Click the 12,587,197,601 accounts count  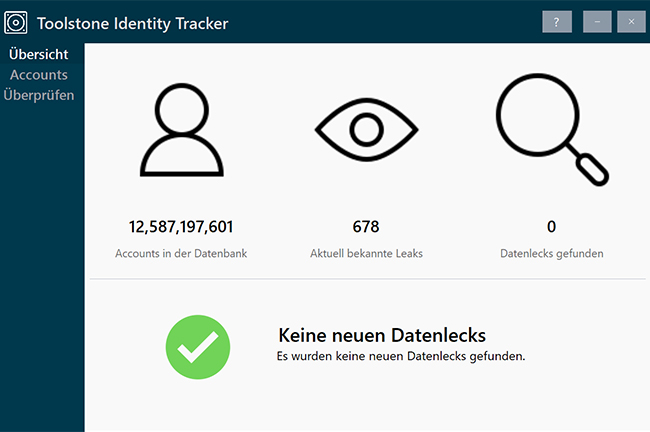click(x=181, y=227)
